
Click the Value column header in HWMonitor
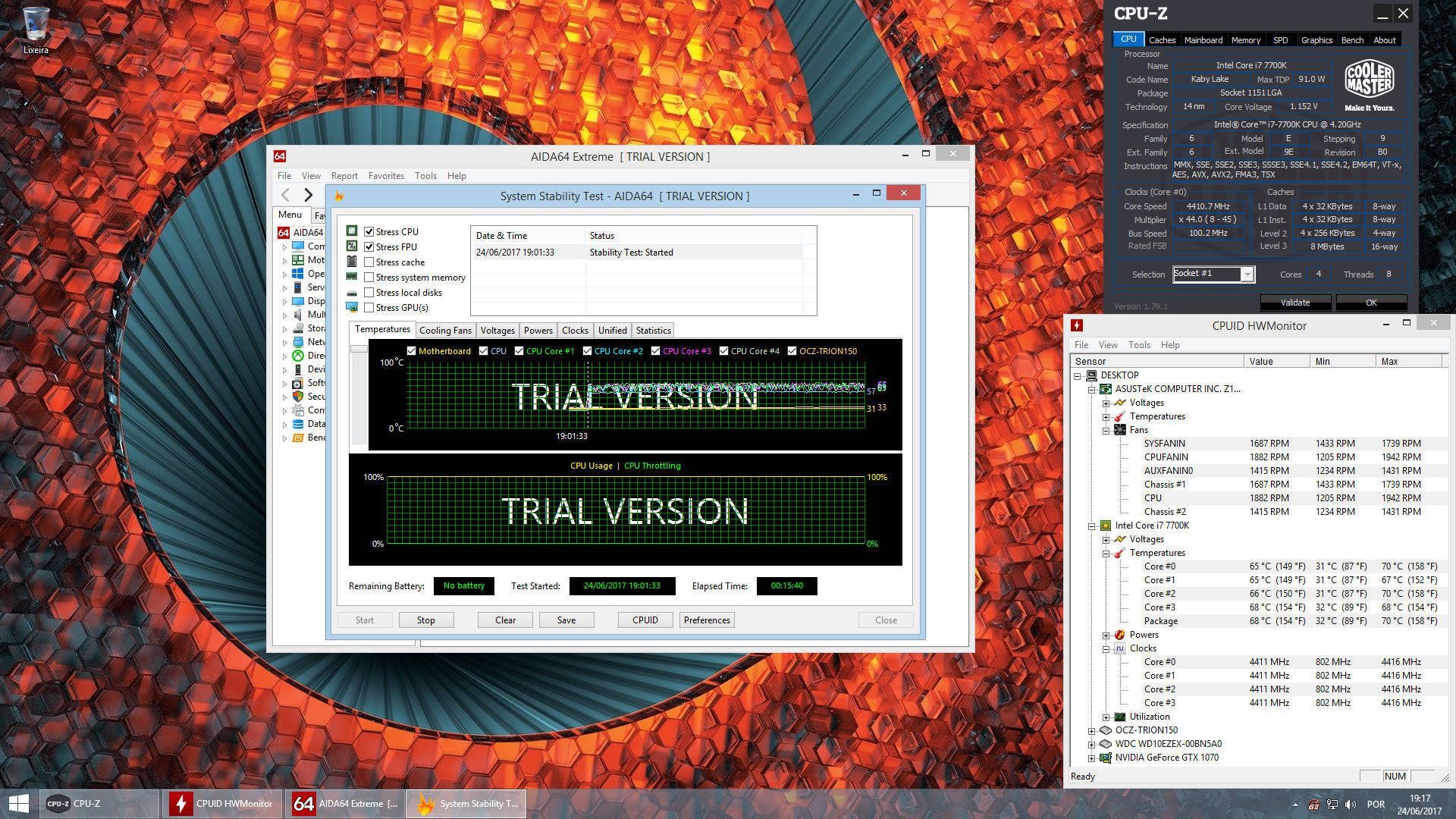point(1276,362)
